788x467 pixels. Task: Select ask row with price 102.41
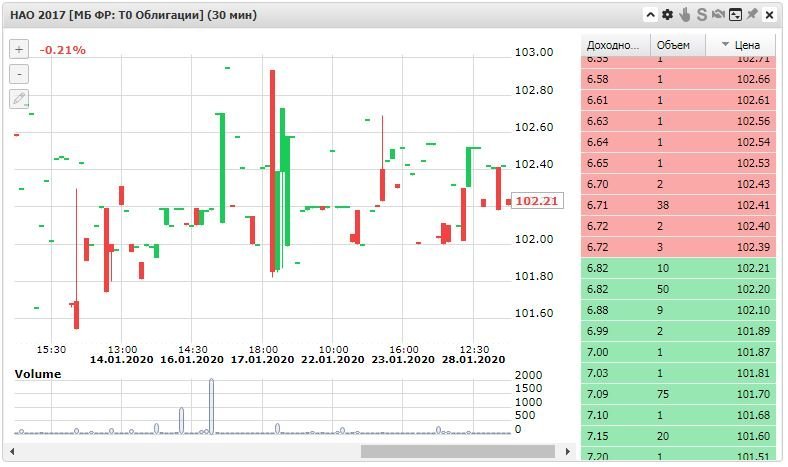pyautogui.click(x=679, y=205)
